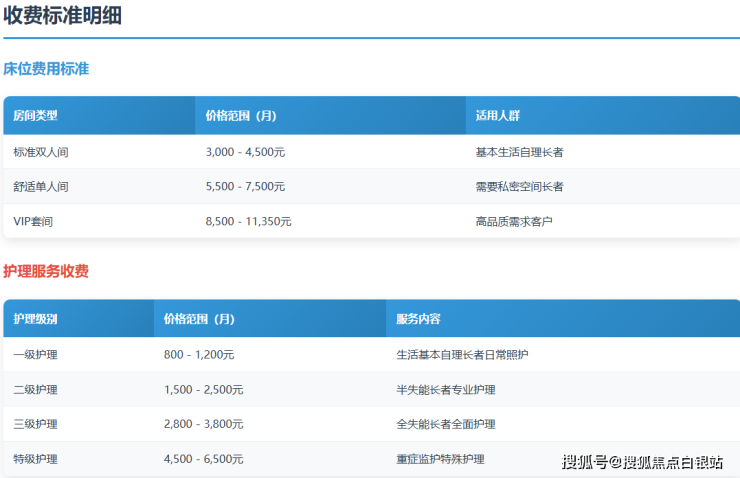Select the 标准双人间 row label
The height and width of the screenshot is (478, 740).
pos(41,152)
